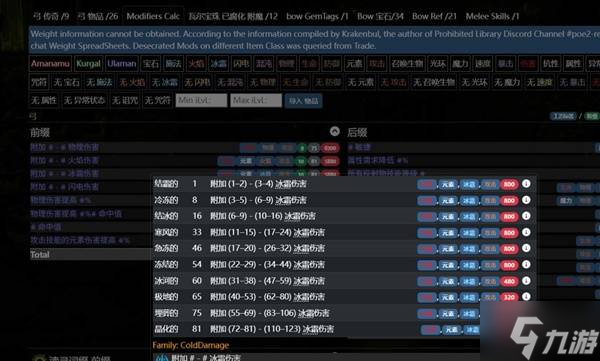
Task: Toggle the 火焰 filter tag
Action: [x=196, y=64]
